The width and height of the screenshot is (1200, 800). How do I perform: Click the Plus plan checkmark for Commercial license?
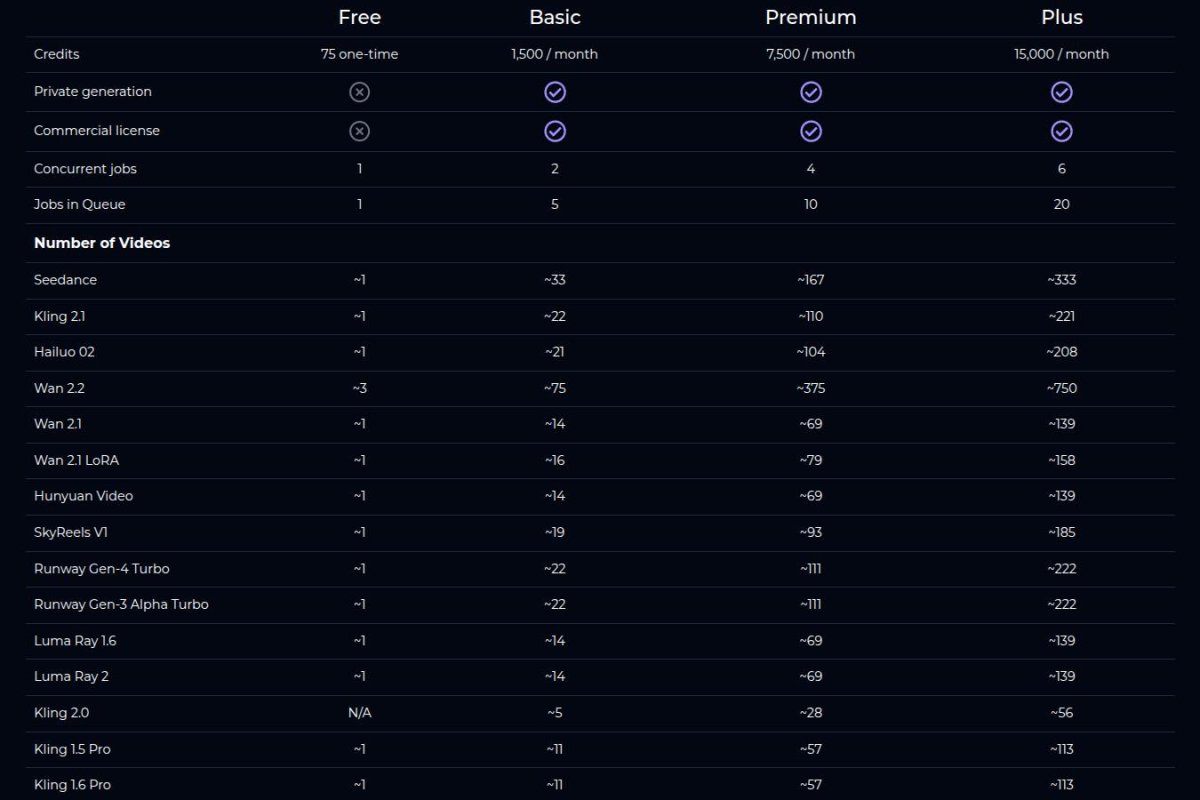1062,131
